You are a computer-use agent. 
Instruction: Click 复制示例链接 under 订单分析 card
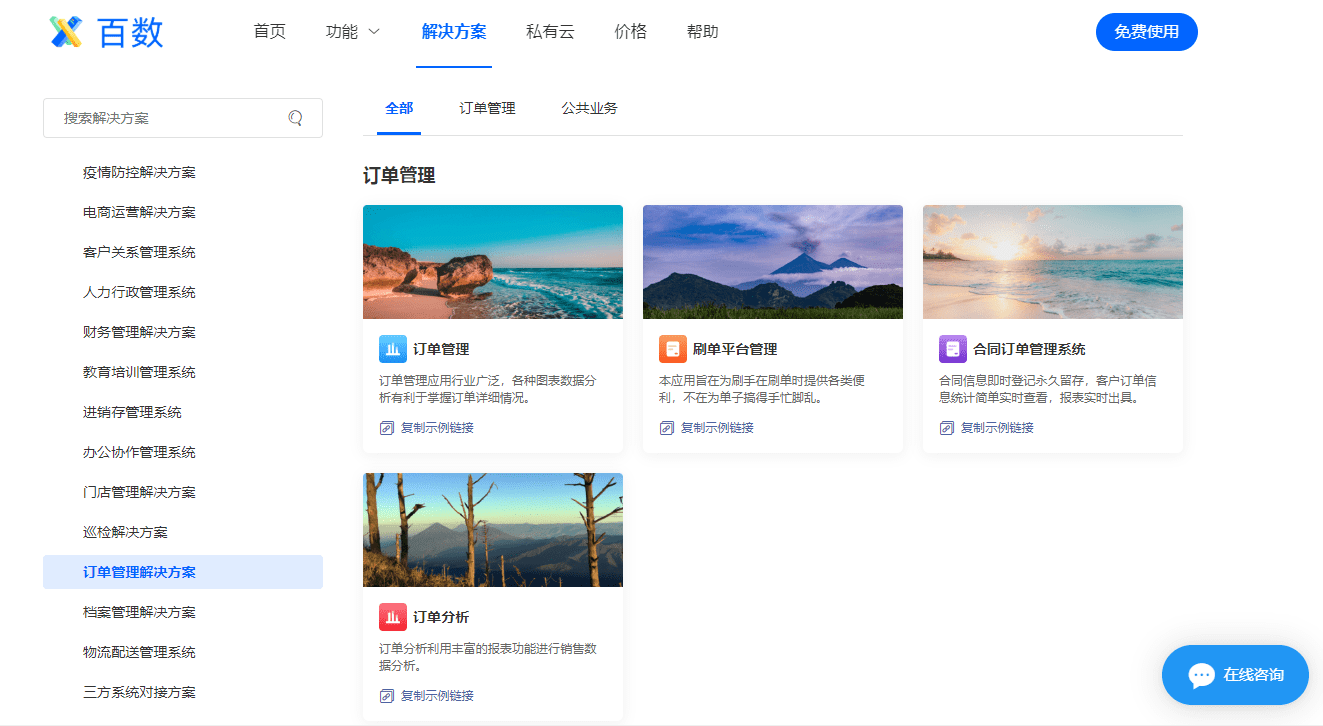[437, 696]
